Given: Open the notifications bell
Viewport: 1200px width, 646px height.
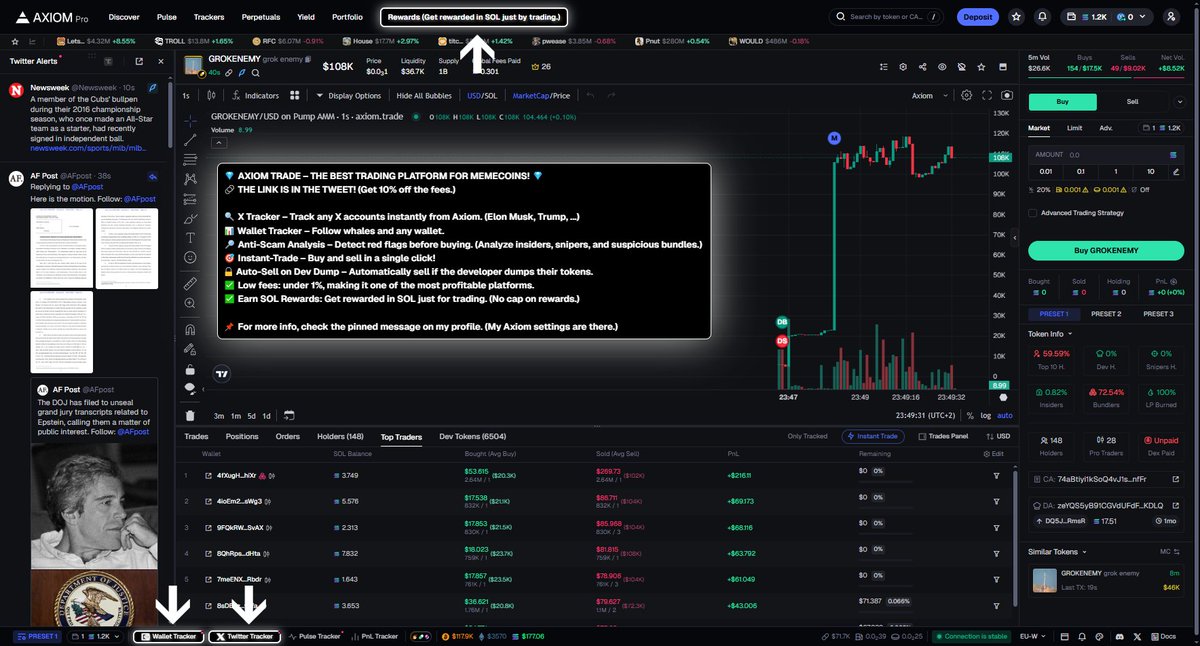Looking at the screenshot, I should pyautogui.click(x=1043, y=17).
